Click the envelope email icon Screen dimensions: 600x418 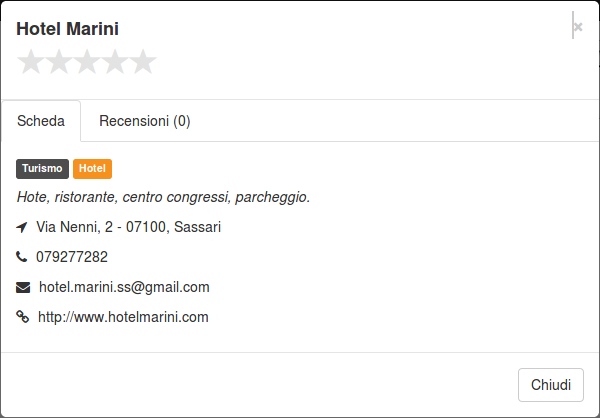pyautogui.click(x=23, y=287)
